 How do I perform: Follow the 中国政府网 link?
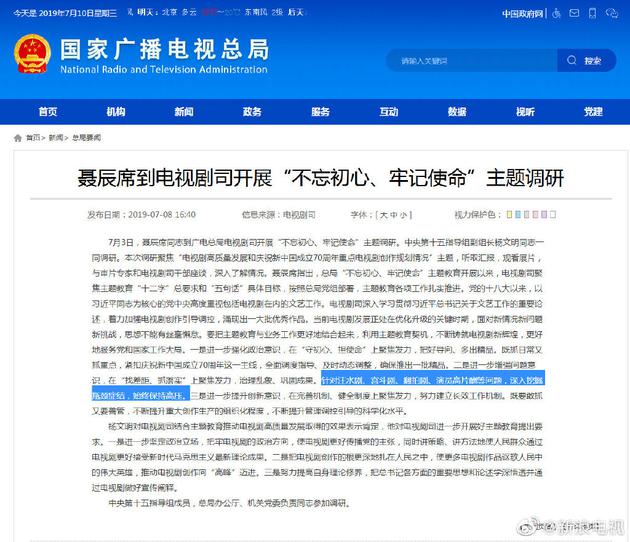tap(522, 14)
